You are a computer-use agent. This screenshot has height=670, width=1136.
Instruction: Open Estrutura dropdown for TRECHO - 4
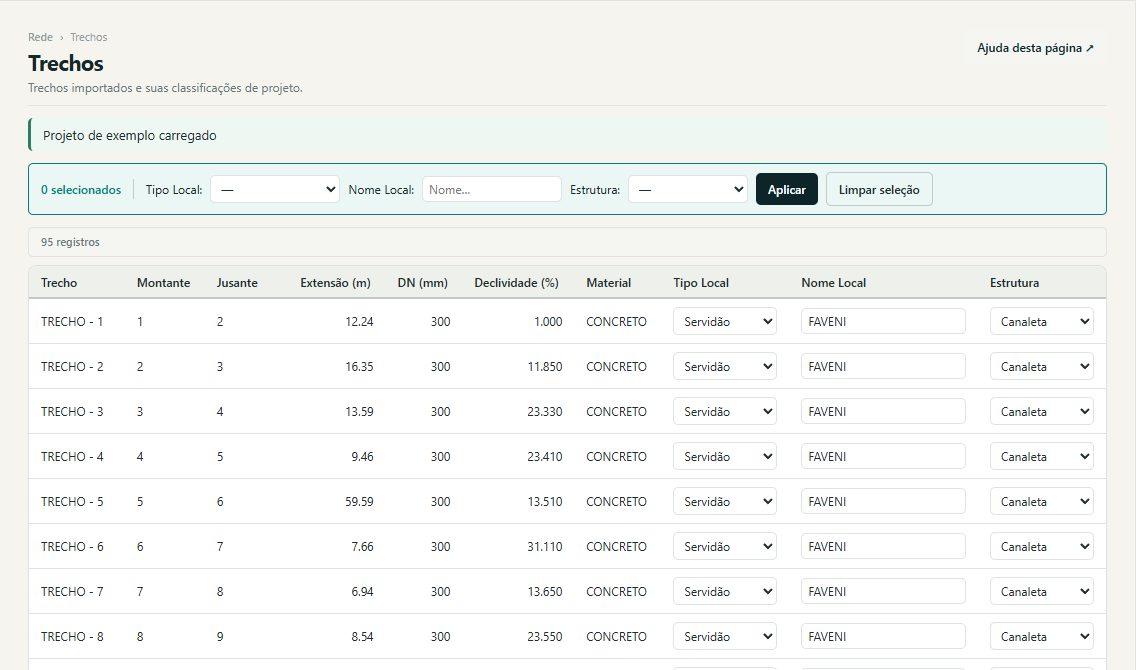point(1042,456)
